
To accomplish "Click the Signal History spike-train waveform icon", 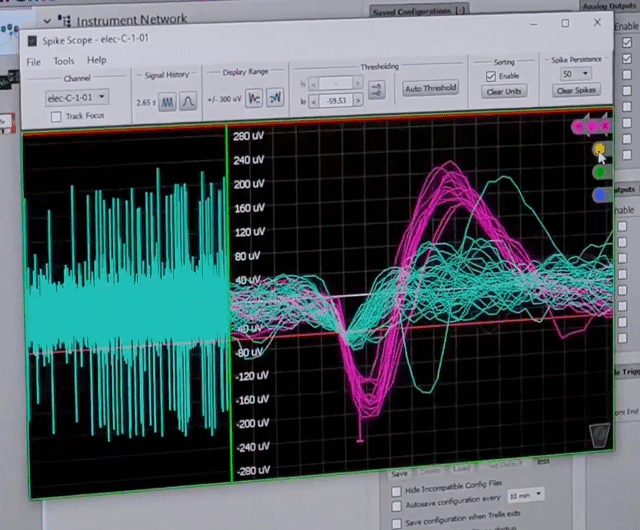I will [167, 100].
